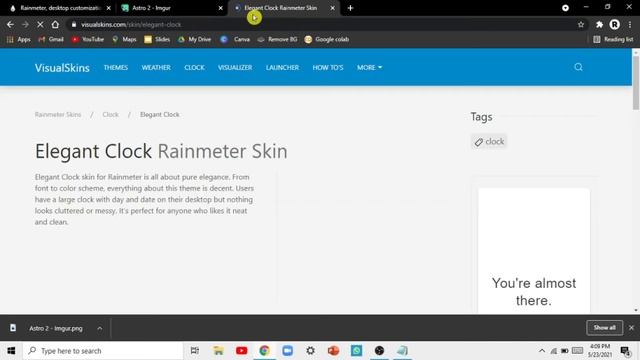This screenshot has width=640, height=360.
Task: Close the downloads bar
Action: 631,328
